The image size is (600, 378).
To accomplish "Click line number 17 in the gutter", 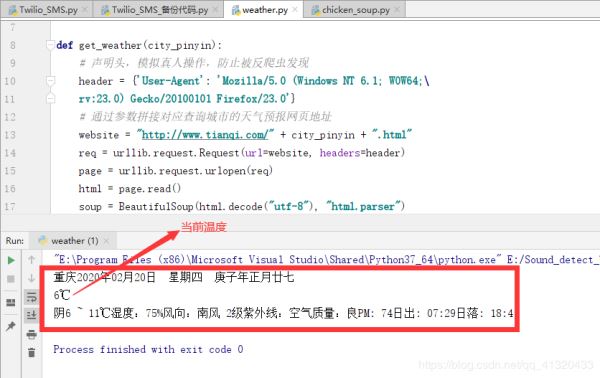I will click(x=10, y=207).
